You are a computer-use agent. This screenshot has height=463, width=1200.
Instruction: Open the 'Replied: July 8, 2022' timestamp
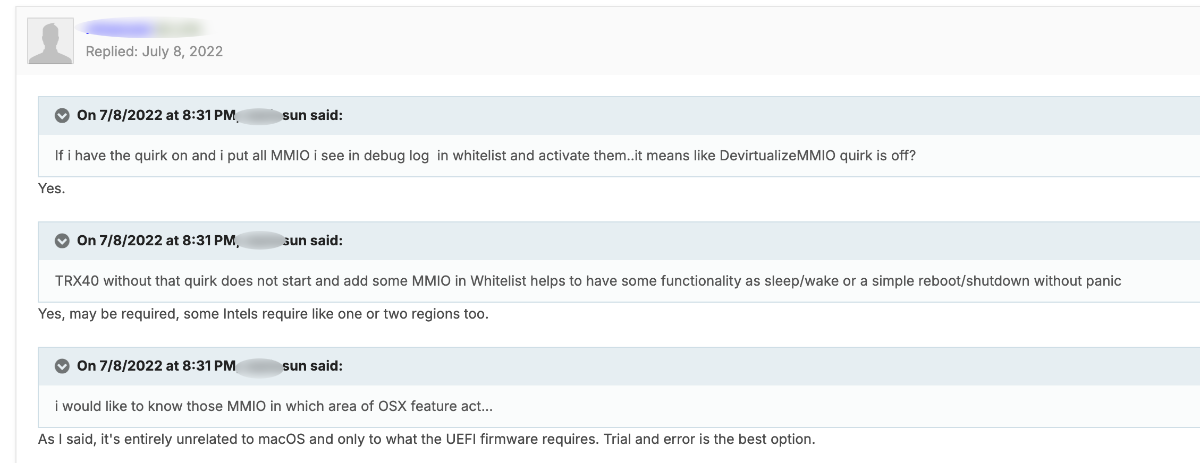154,51
